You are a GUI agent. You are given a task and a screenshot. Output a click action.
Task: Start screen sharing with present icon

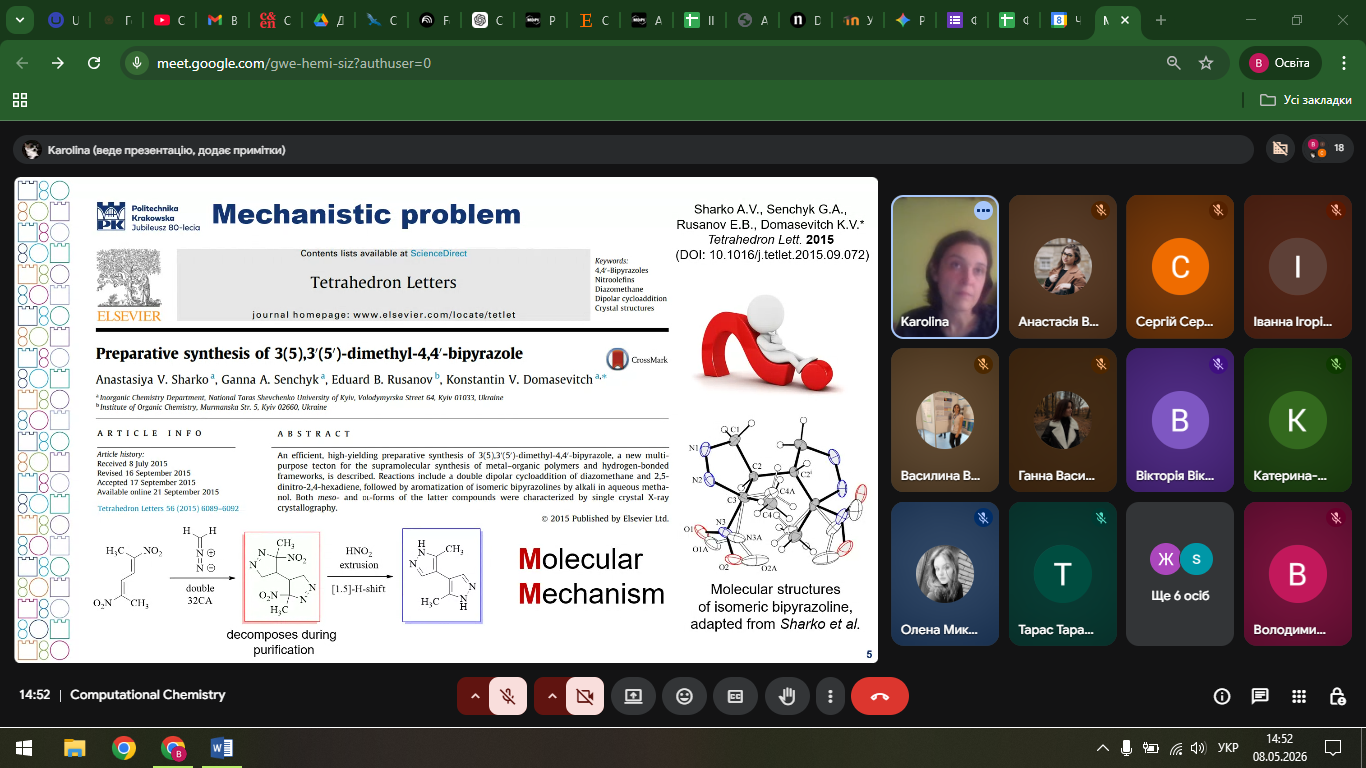(634, 697)
